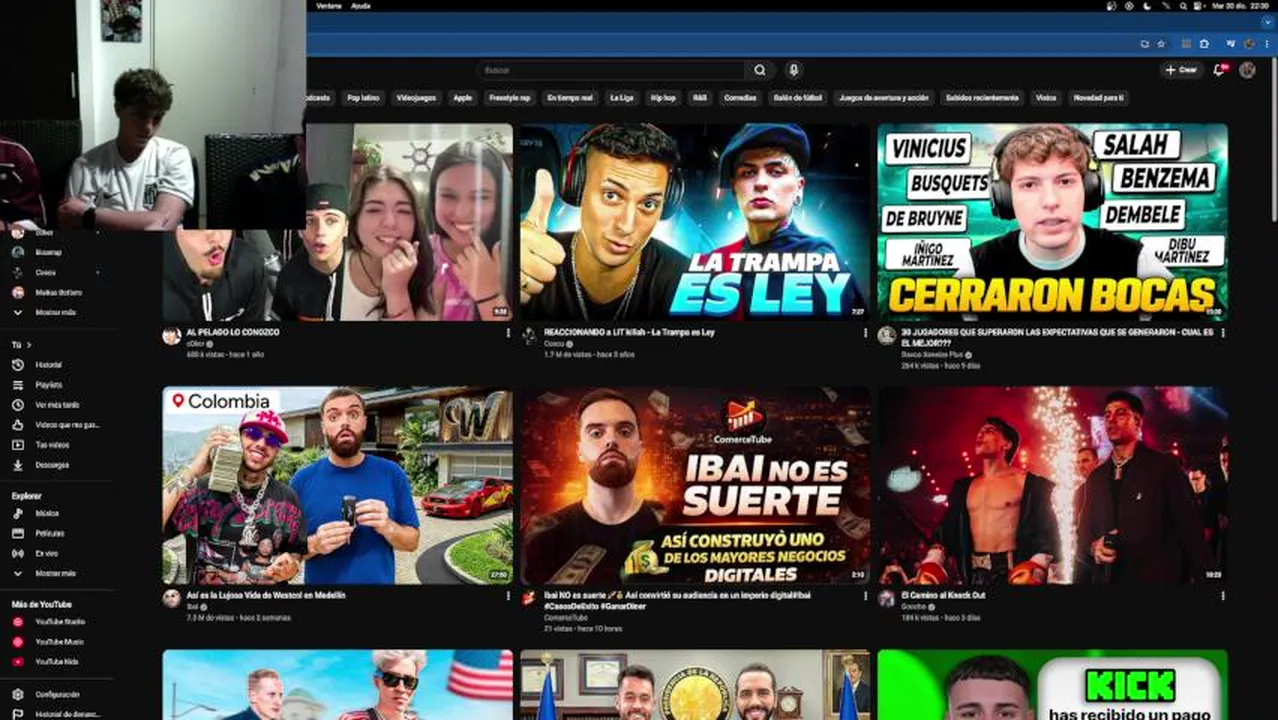Click the search magnifier button

click(760, 70)
